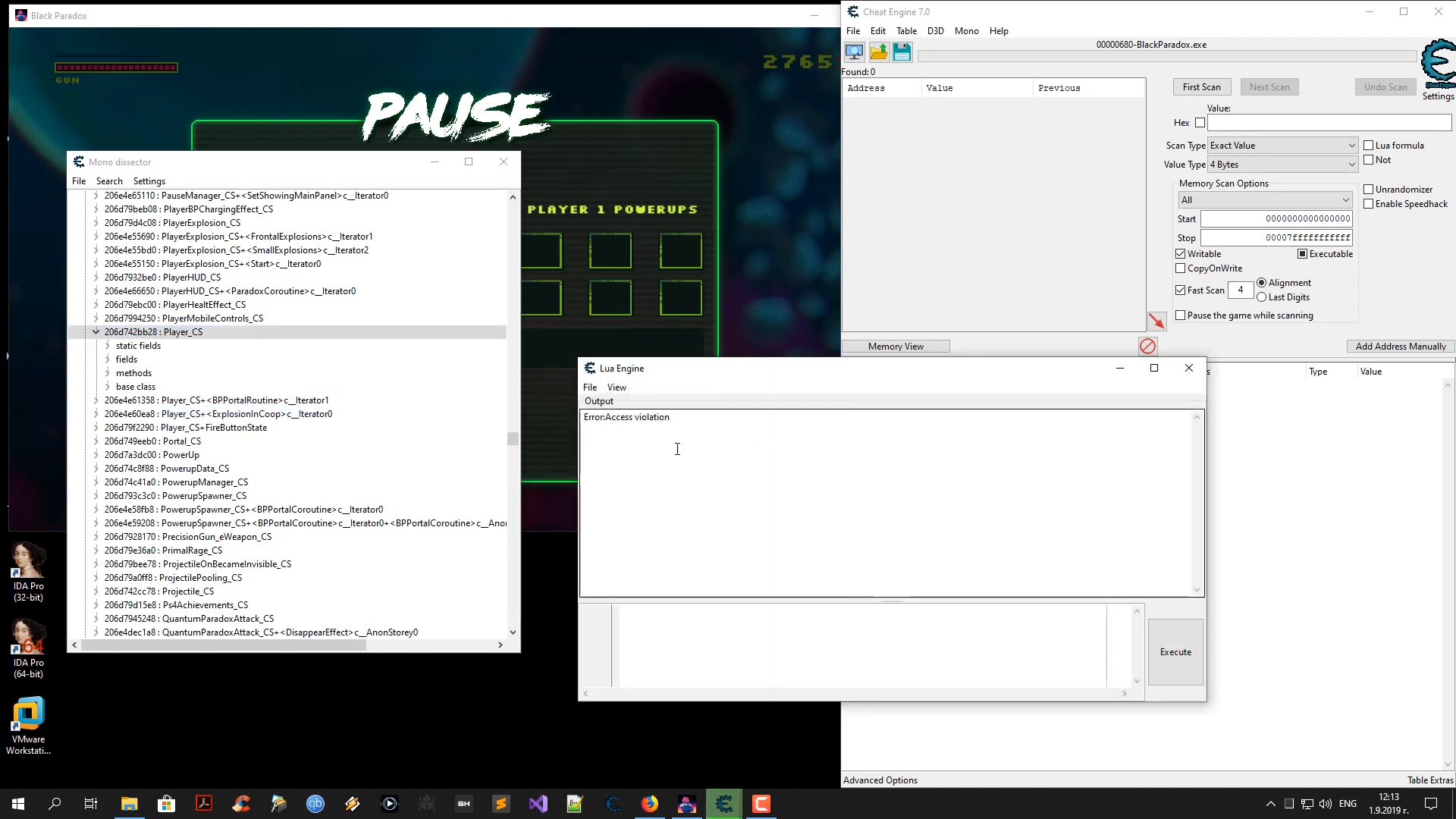Click Add Address Manually button
Image resolution: width=1456 pixels, height=819 pixels.
pos(1401,347)
